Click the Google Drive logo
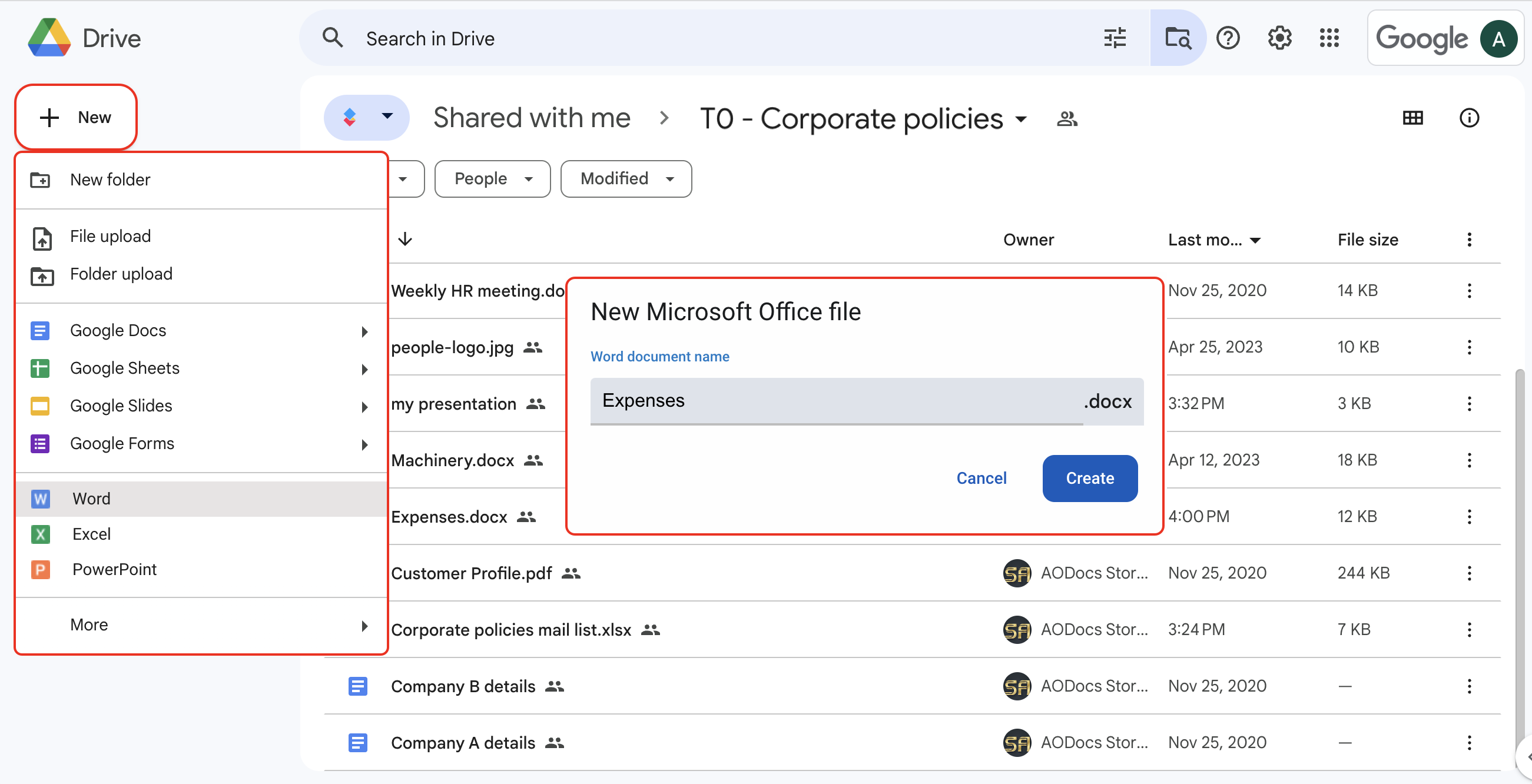Viewport: 1532px width, 784px height. tap(49, 38)
